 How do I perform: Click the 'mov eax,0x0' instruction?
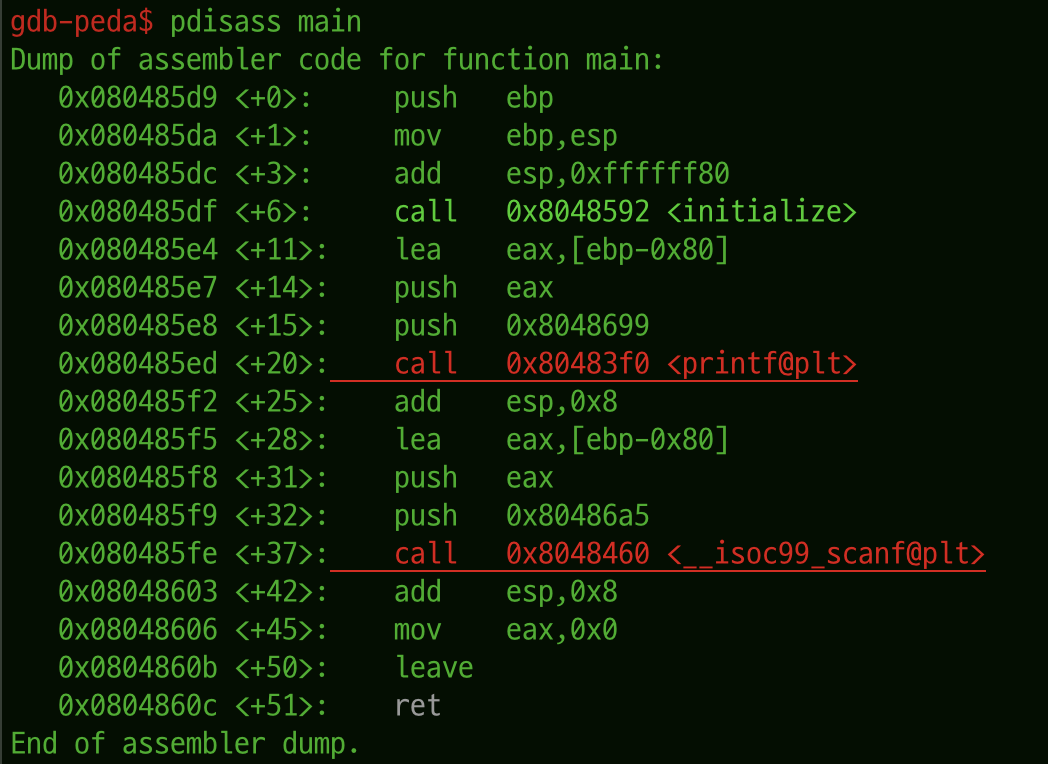point(505,630)
